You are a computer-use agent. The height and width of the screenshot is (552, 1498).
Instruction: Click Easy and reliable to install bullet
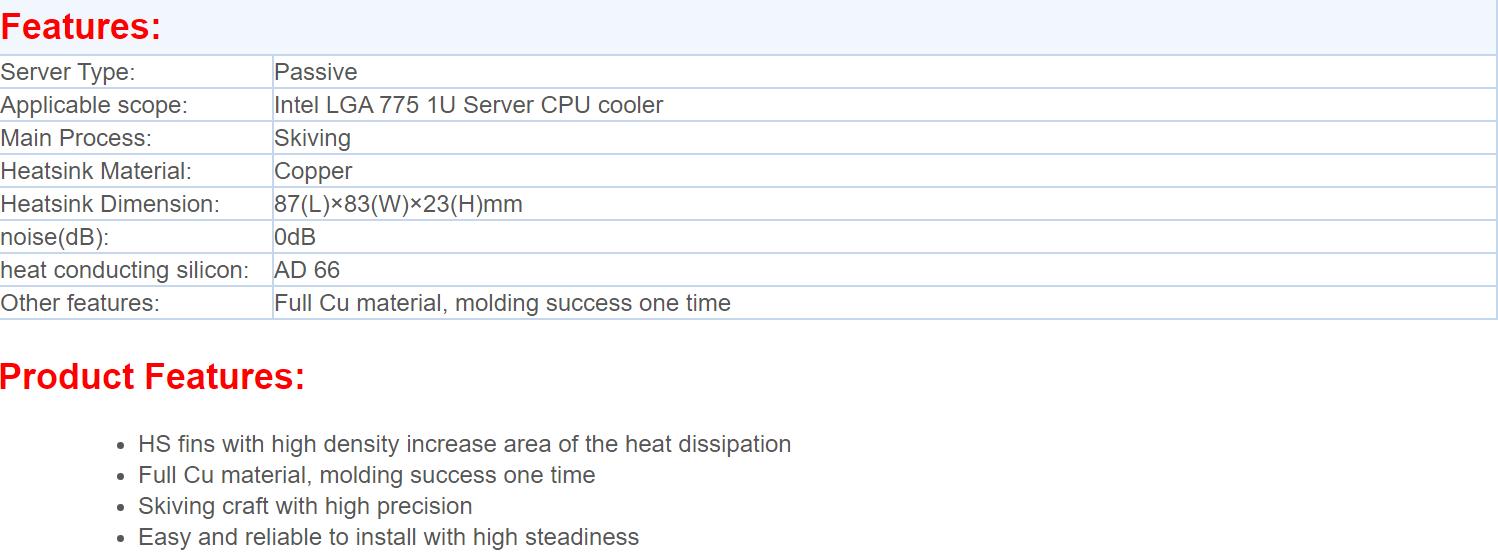tap(389, 537)
